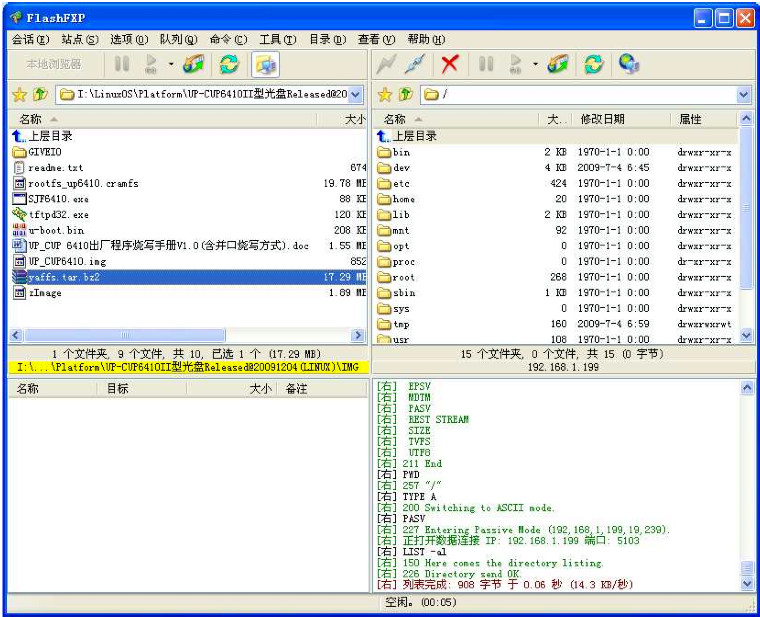The image size is (760, 617).
Task: Expand the remote path dropdown
Action: click(x=744, y=95)
